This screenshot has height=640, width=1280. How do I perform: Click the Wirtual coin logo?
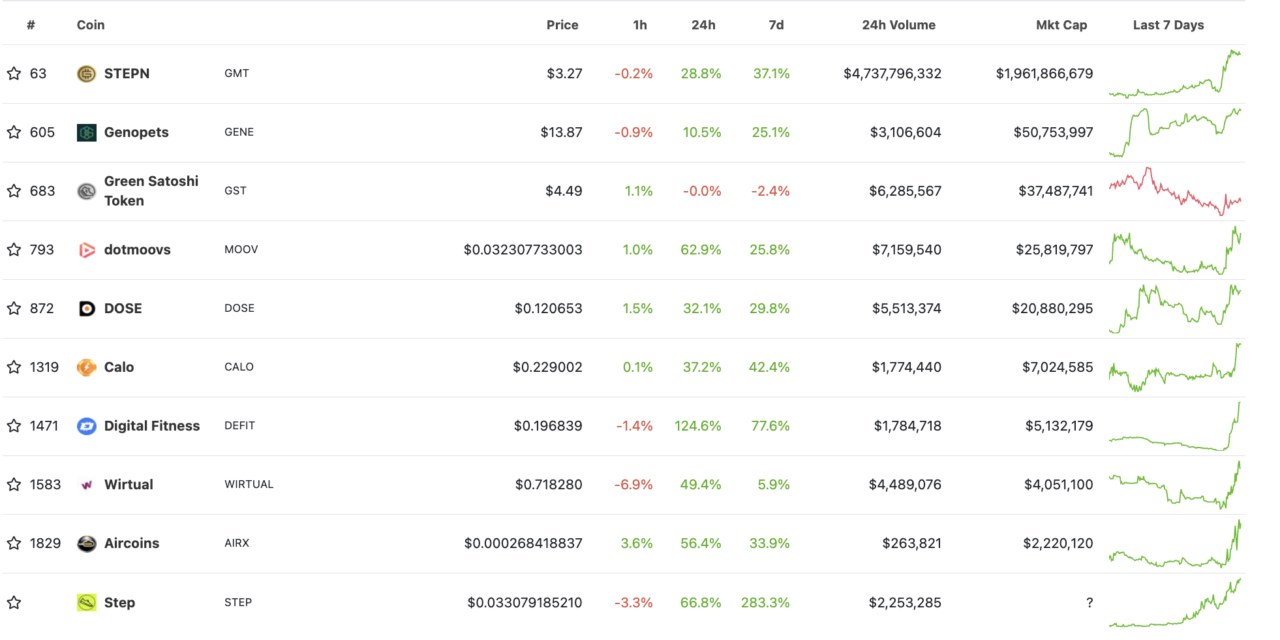point(86,484)
